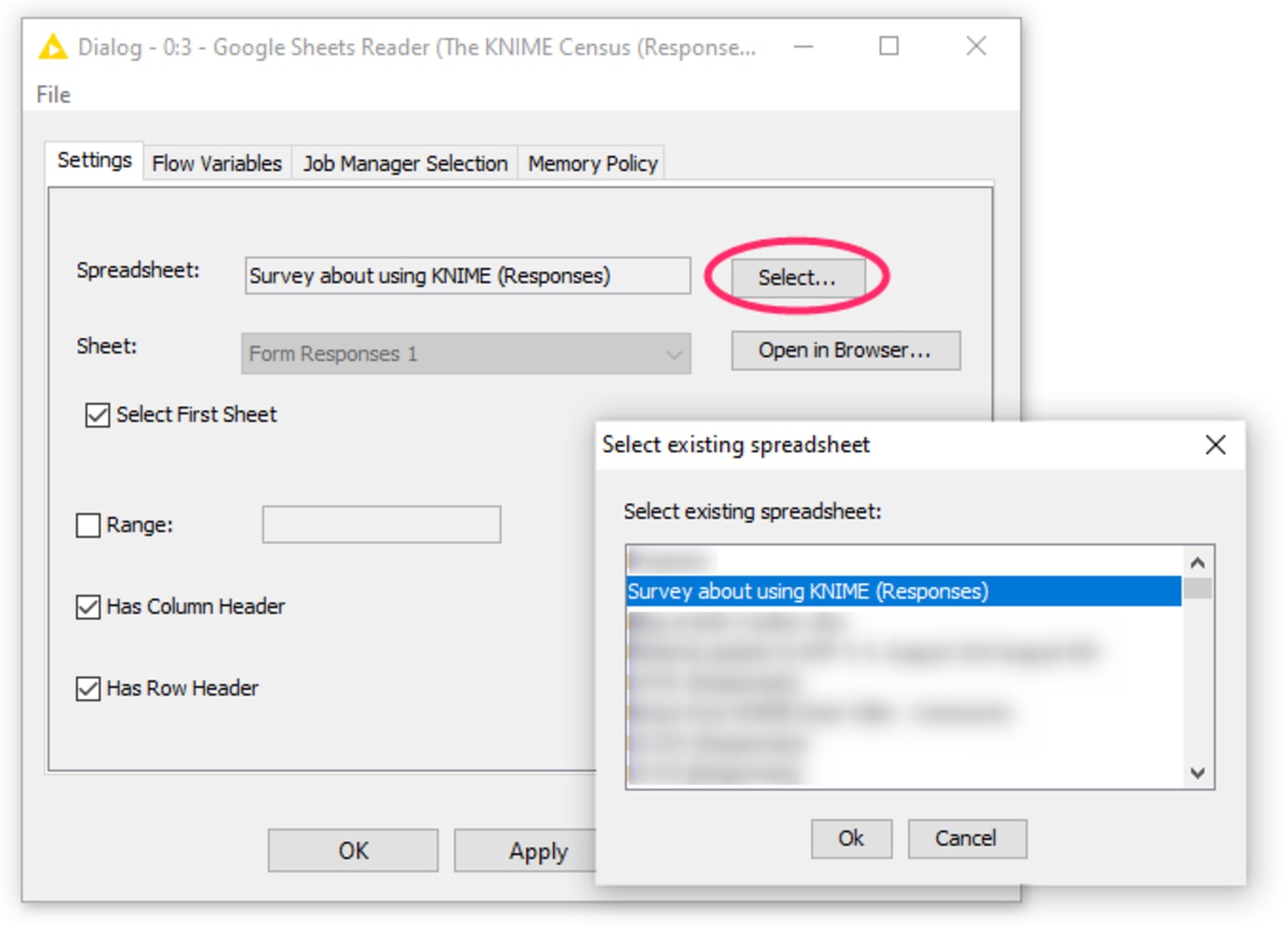Uncheck the Select First Sheet checkbox
The height and width of the screenshot is (935, 1288).
97,415
